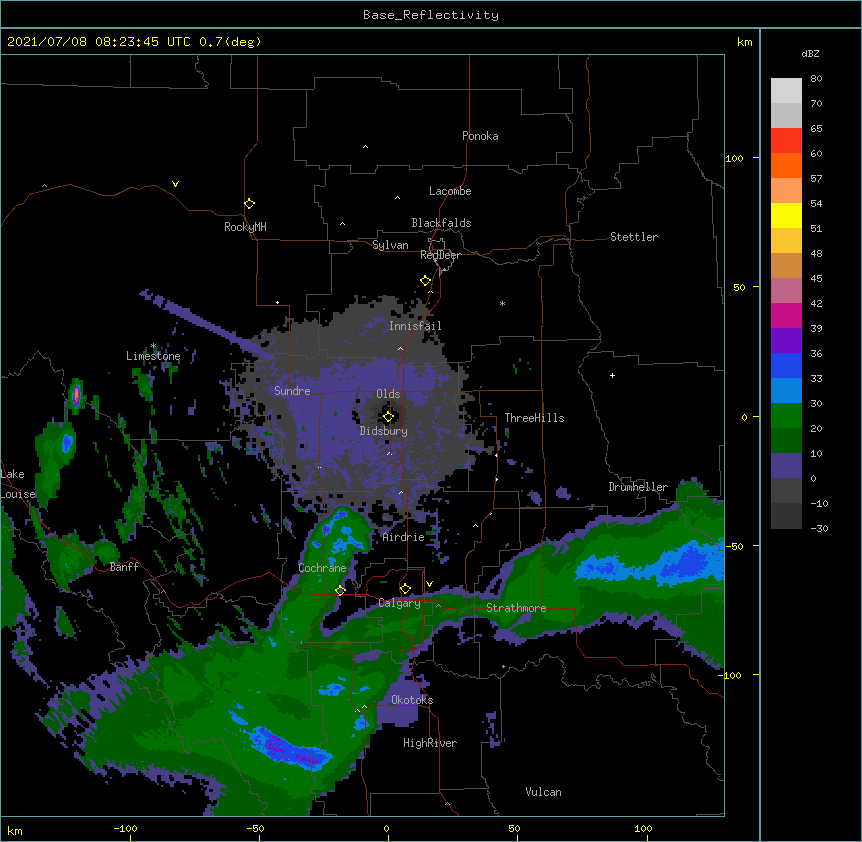Select the Cochrane label
Image resolution: width=862 pixels, height=842 pixels.
click(x=322, y=568)
